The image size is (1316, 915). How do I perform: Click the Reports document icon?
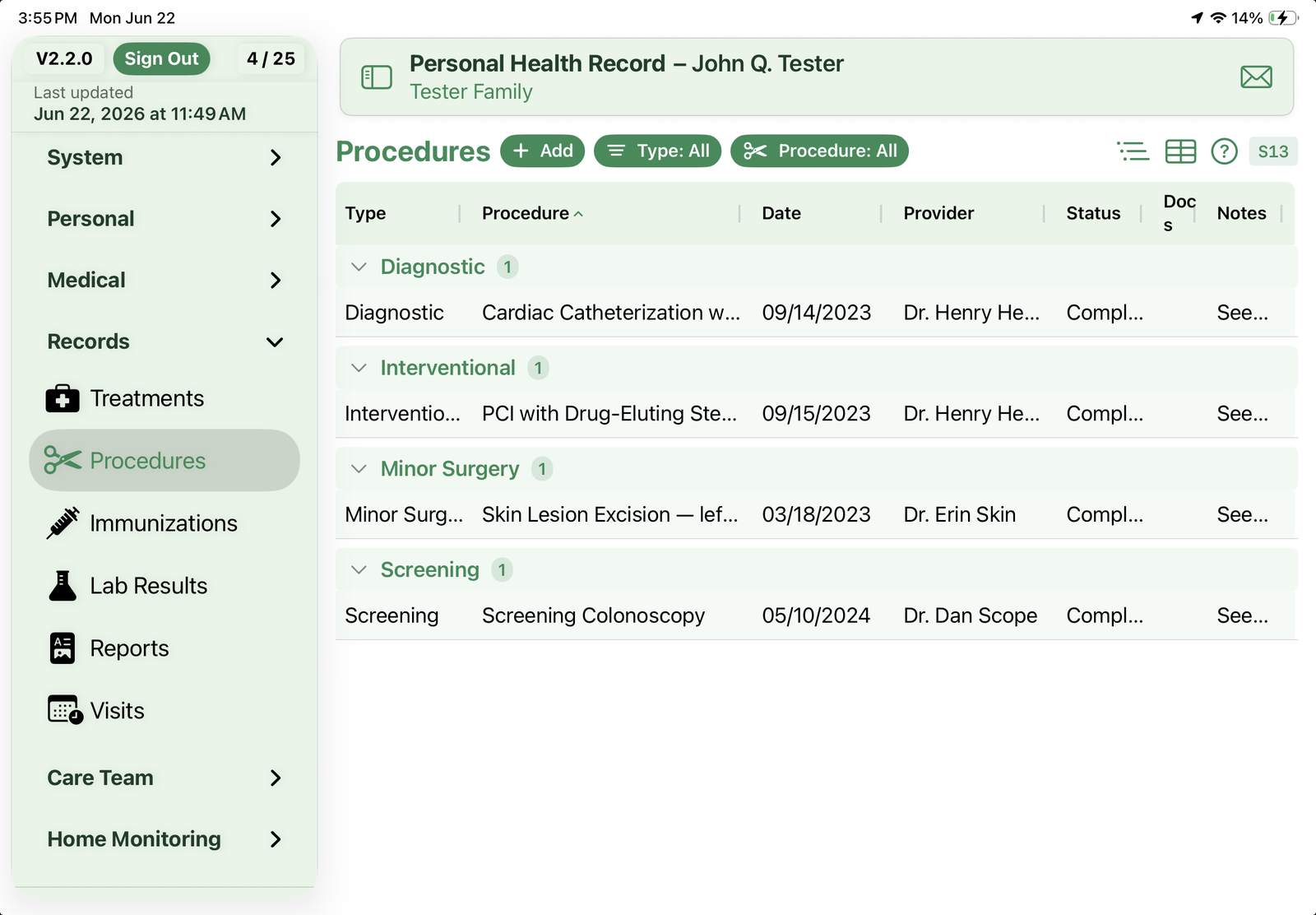click(63, 648)
